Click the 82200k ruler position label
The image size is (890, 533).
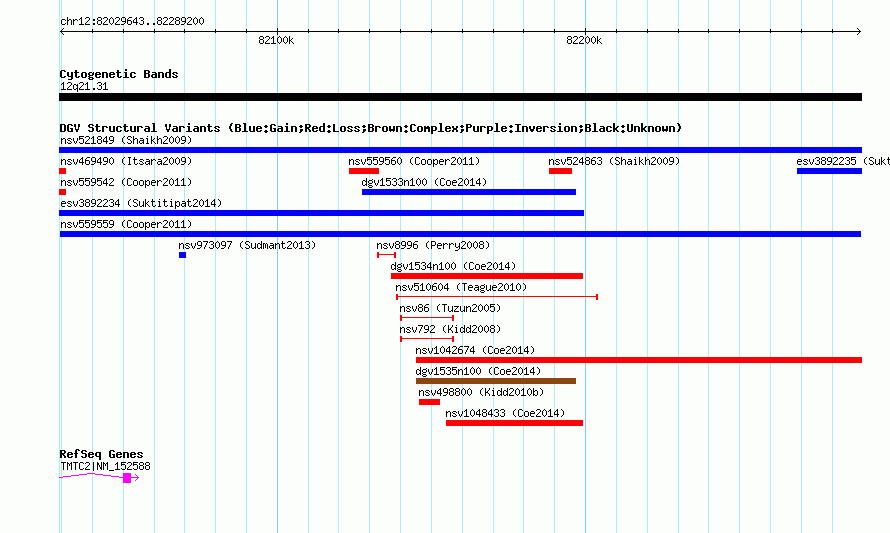coord(584,40)
